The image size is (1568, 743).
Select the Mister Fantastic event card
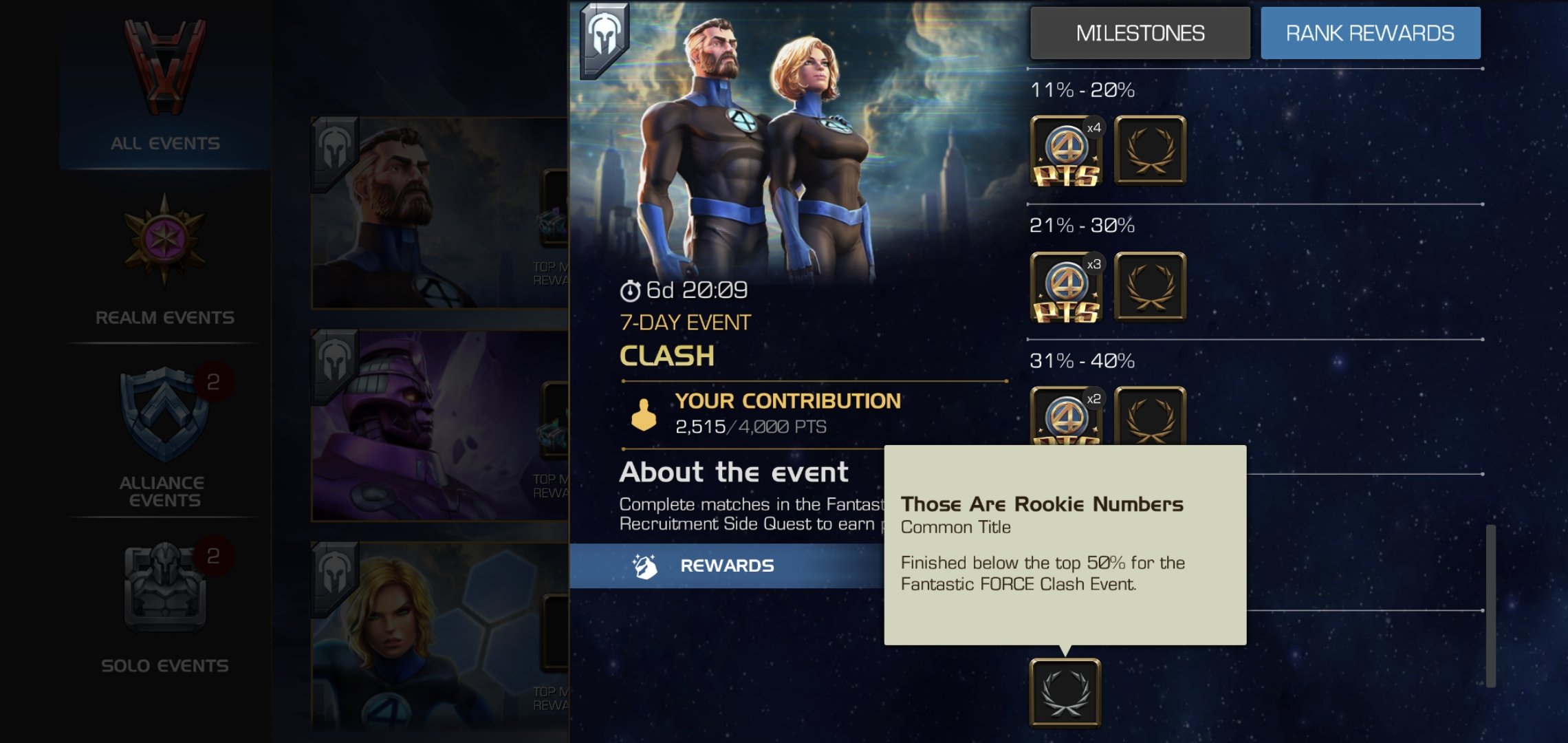(439, 213)
